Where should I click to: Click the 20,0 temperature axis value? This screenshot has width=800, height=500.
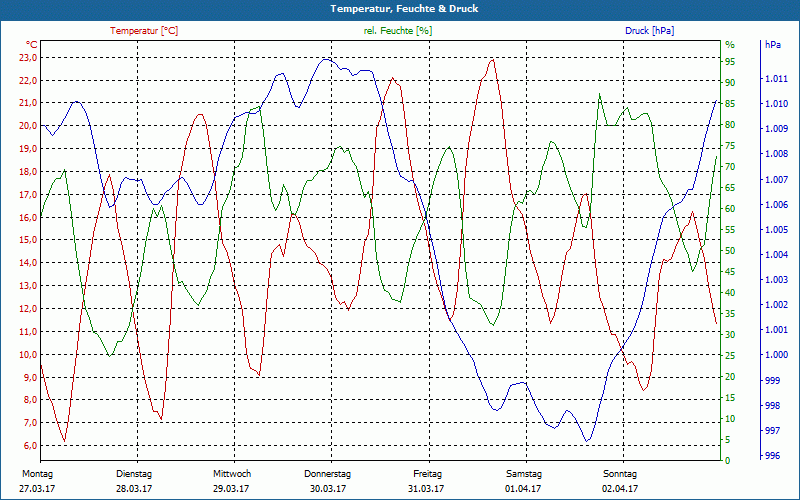click(x=28, y=126)
